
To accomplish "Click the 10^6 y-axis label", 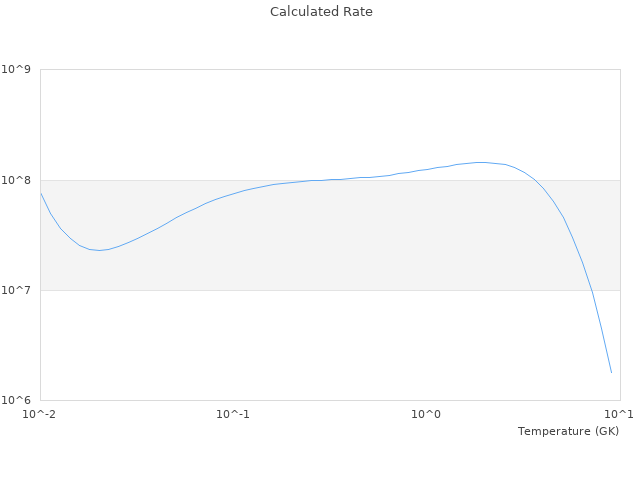I will [x=17, y=401].
